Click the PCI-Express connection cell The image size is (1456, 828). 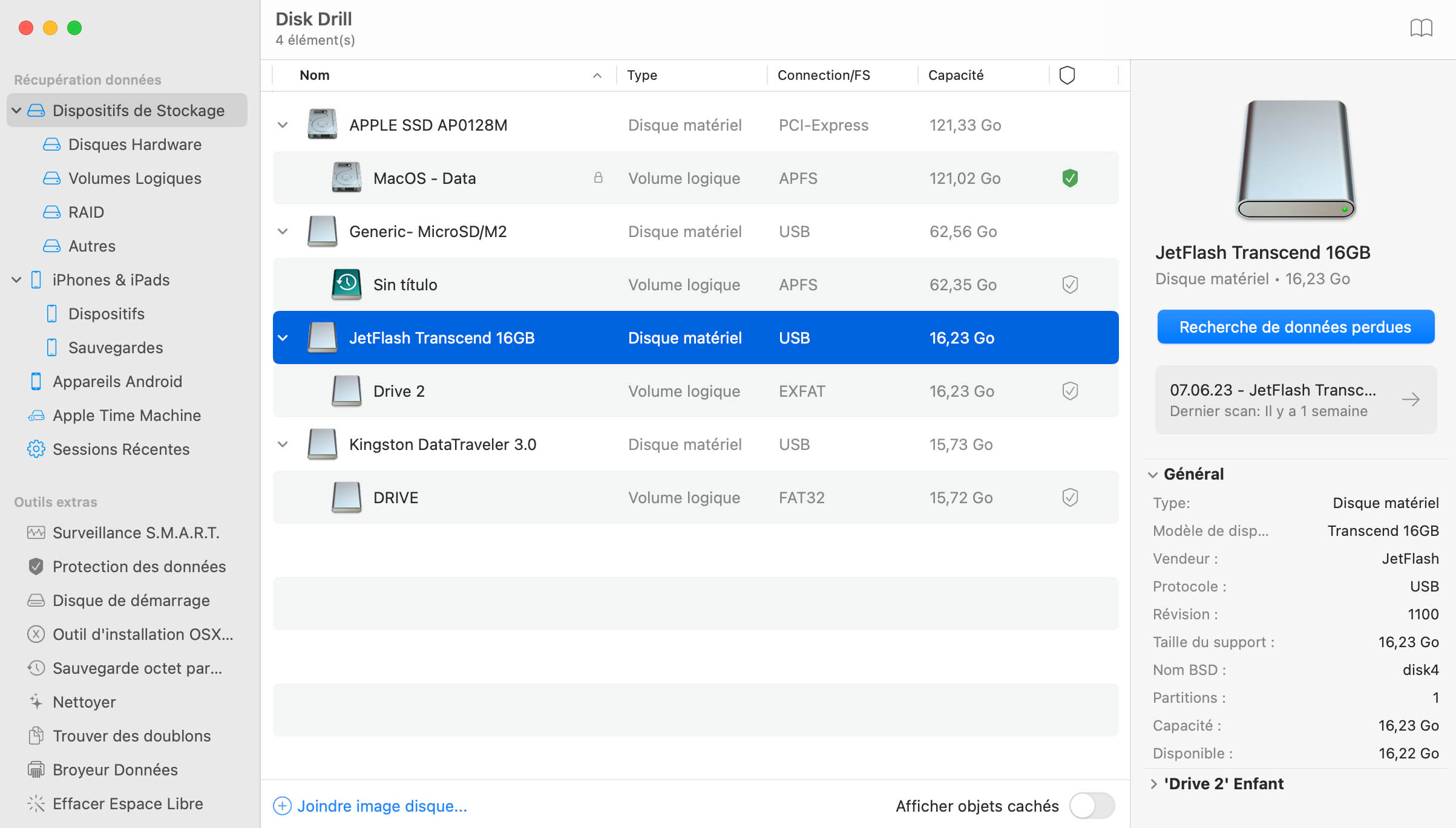click(x=824, y=125)
